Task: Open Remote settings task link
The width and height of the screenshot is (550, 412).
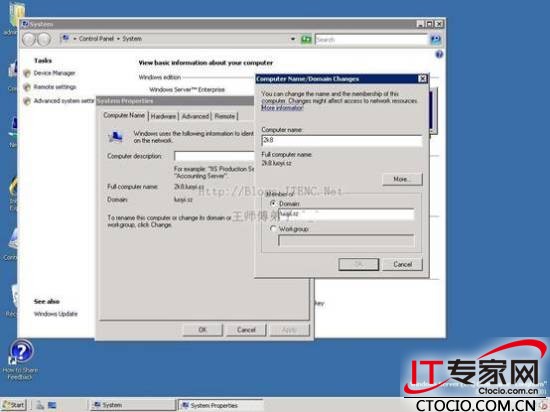Action: pos(55,87)
